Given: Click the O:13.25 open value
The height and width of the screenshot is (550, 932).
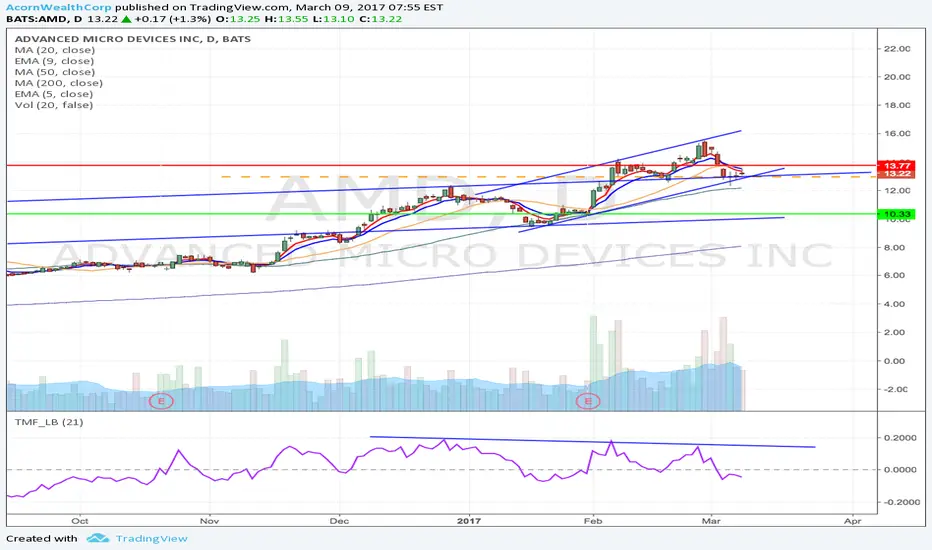Looking at the screenshot, I should [237, 19].
